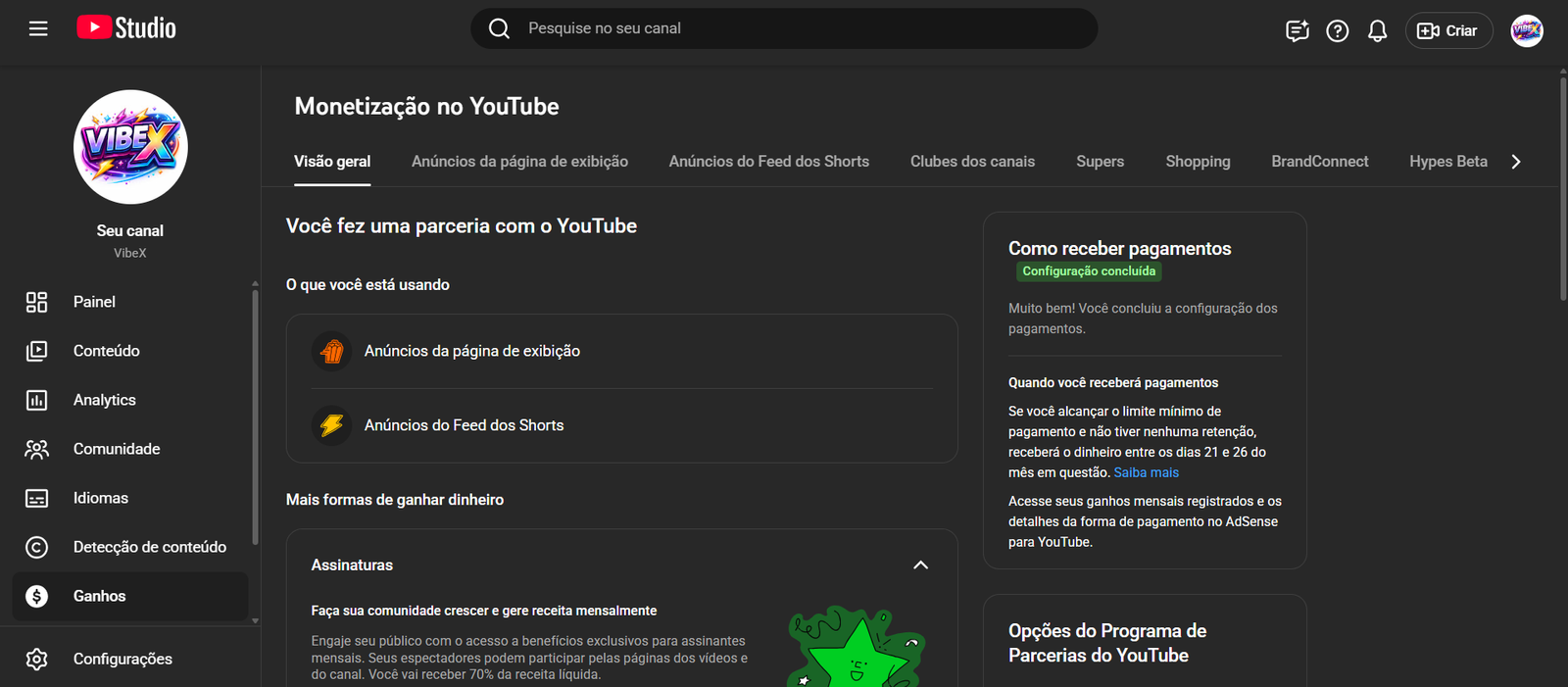The image size is (1568, 687).
Task: Switch to the Hypes Beta tab
Action: pos(1448,162)
